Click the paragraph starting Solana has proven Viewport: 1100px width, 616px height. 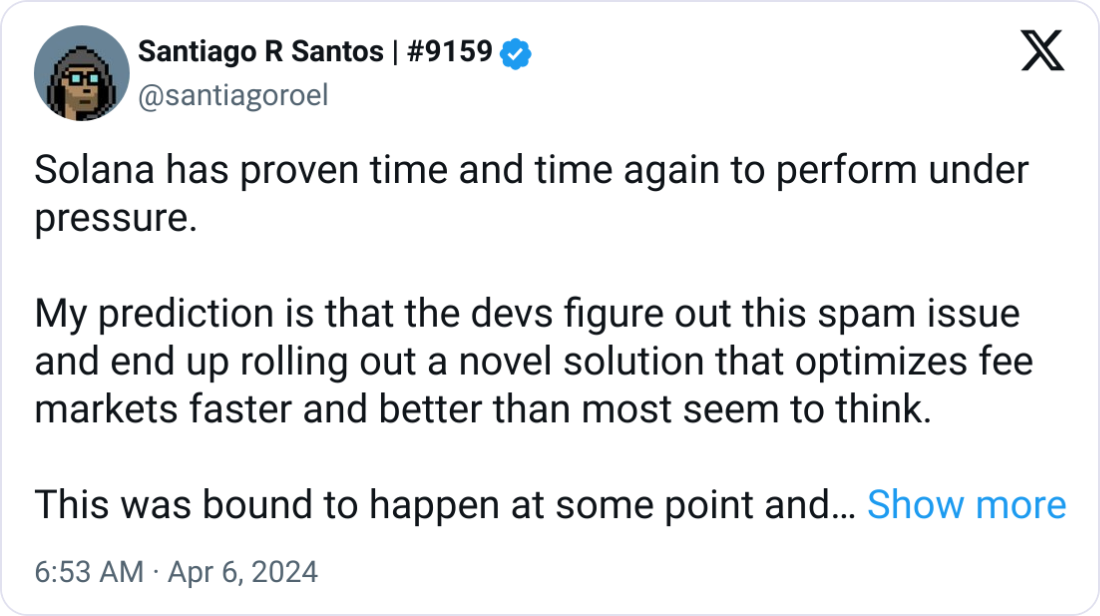pos(531,194)
